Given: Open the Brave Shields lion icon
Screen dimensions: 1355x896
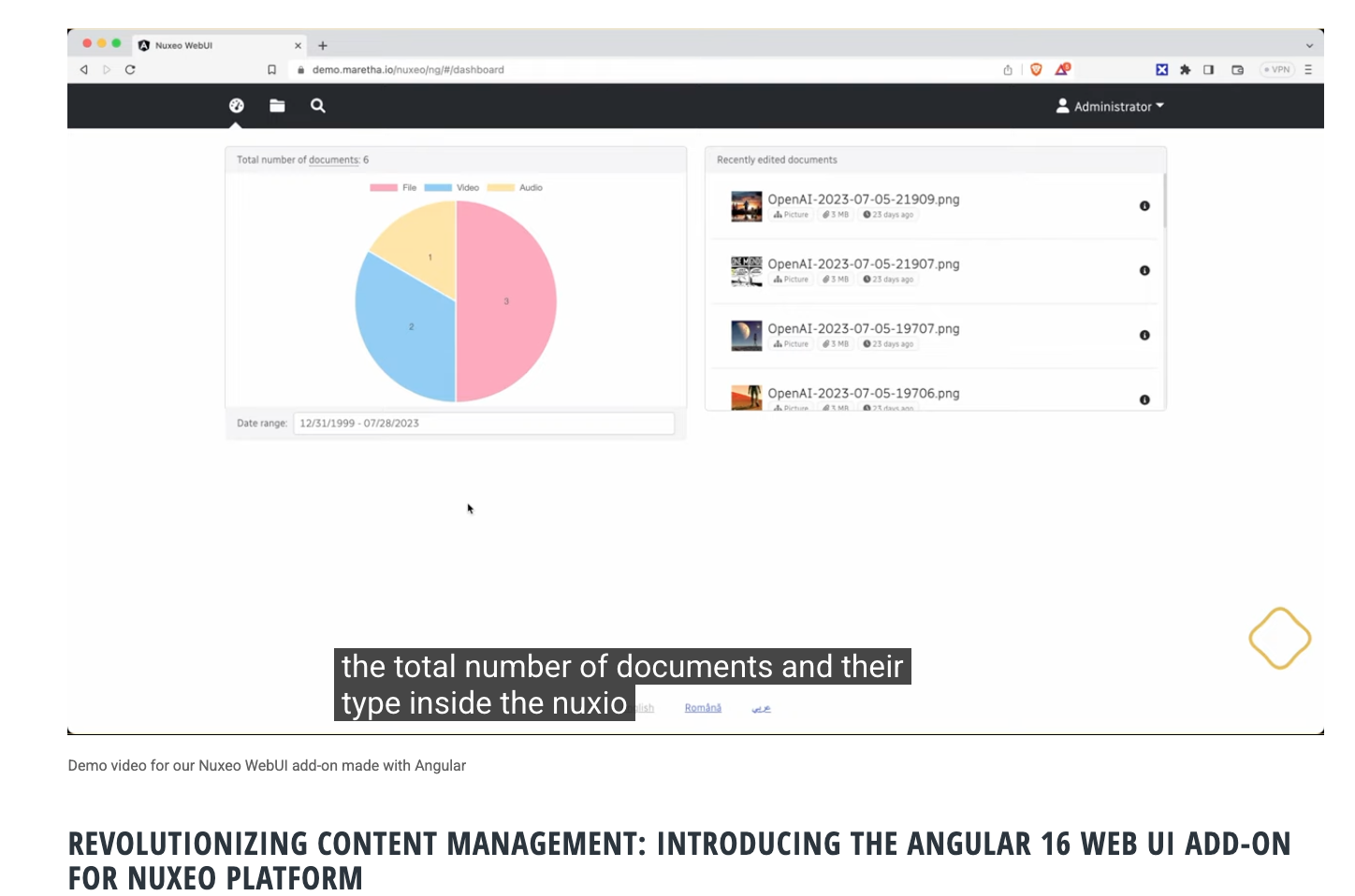Looking at the screenshot, I should click(1036, 69).
